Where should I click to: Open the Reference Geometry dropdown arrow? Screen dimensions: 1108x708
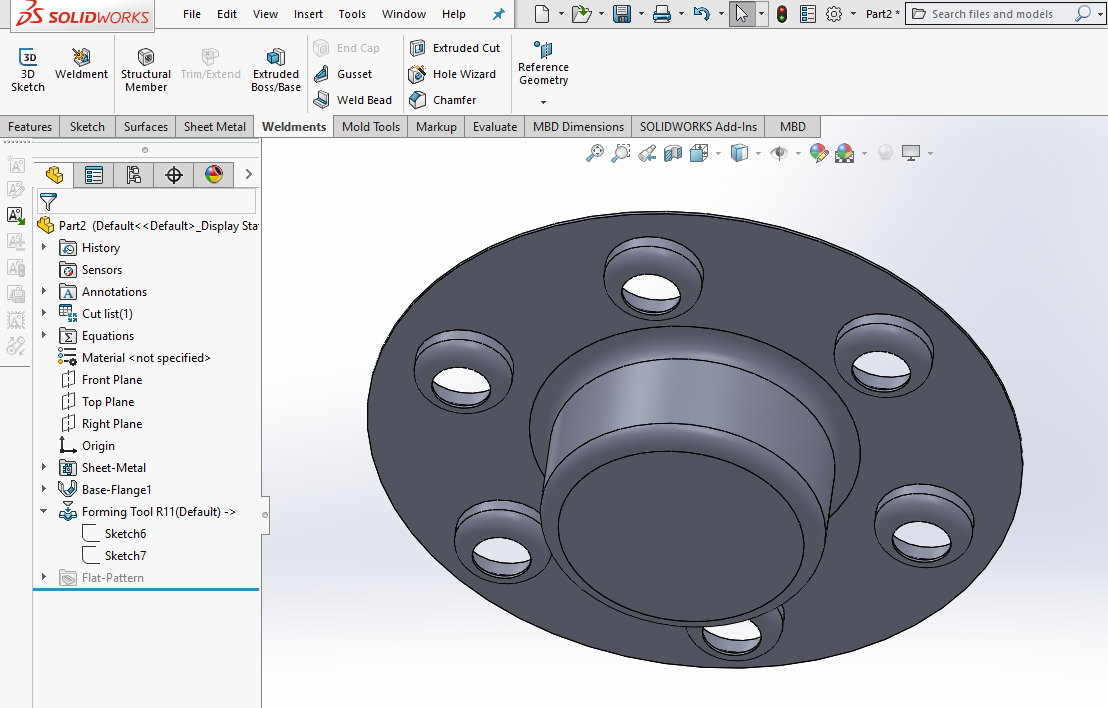coord(543,102)
